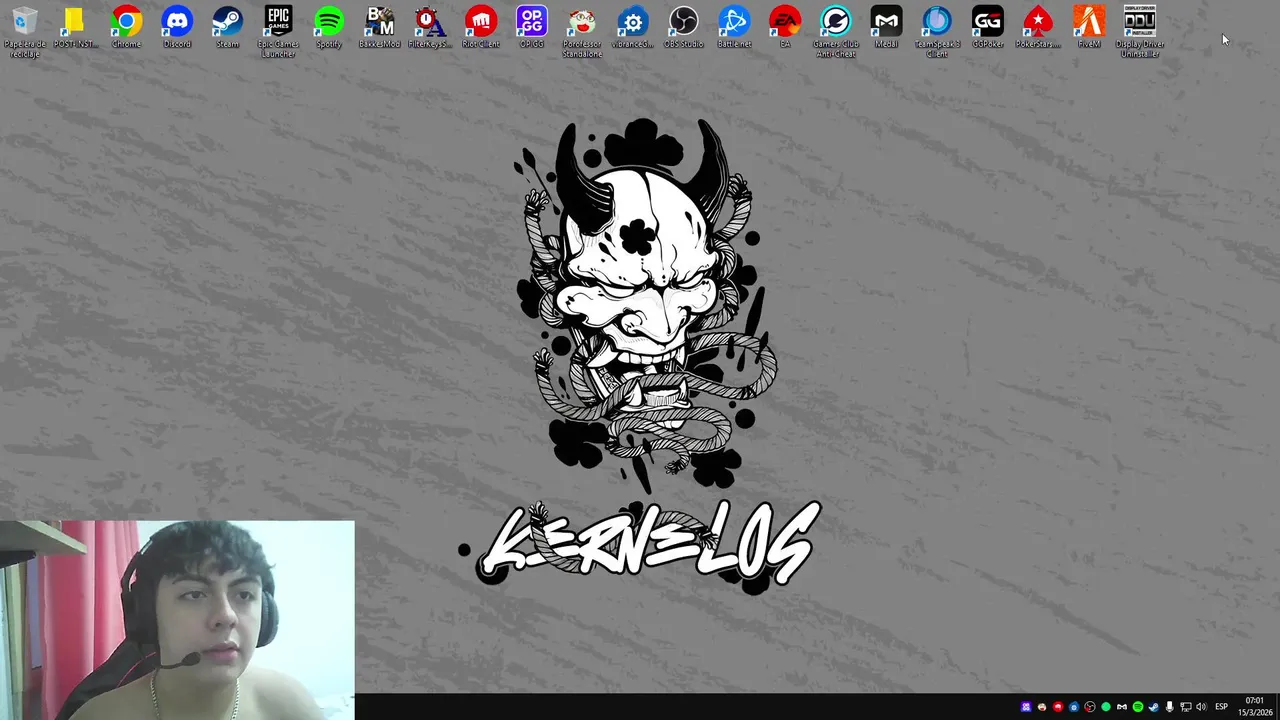
Task: Open the Papelera de reciclaje icon
Action: [24, 31]
